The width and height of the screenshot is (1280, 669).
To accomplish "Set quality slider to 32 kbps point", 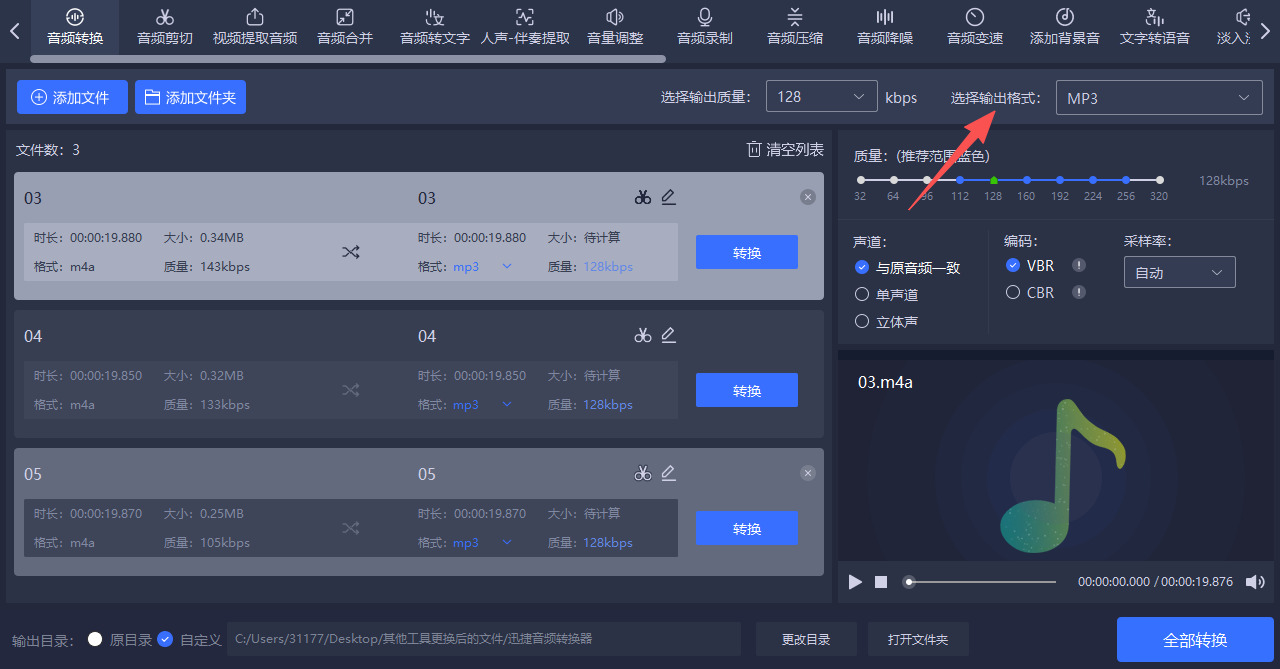I will click(860, 180).
